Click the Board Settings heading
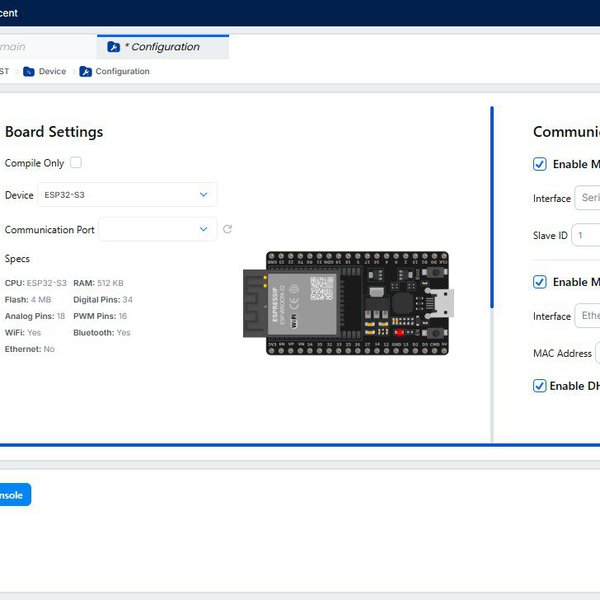 (x=54, y=132)
